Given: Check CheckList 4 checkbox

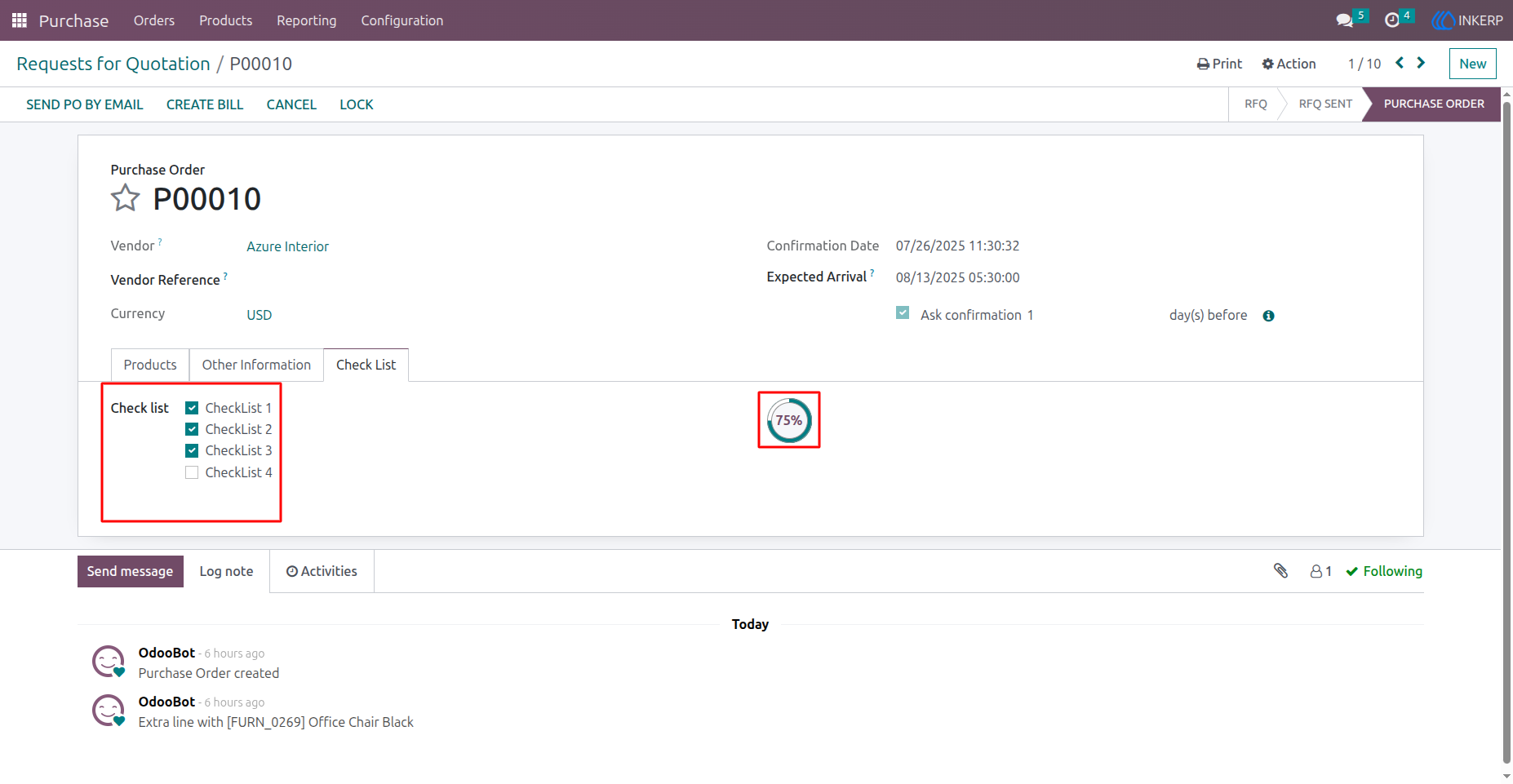Looking at the screenshot, I should click(x=192, y=472).
